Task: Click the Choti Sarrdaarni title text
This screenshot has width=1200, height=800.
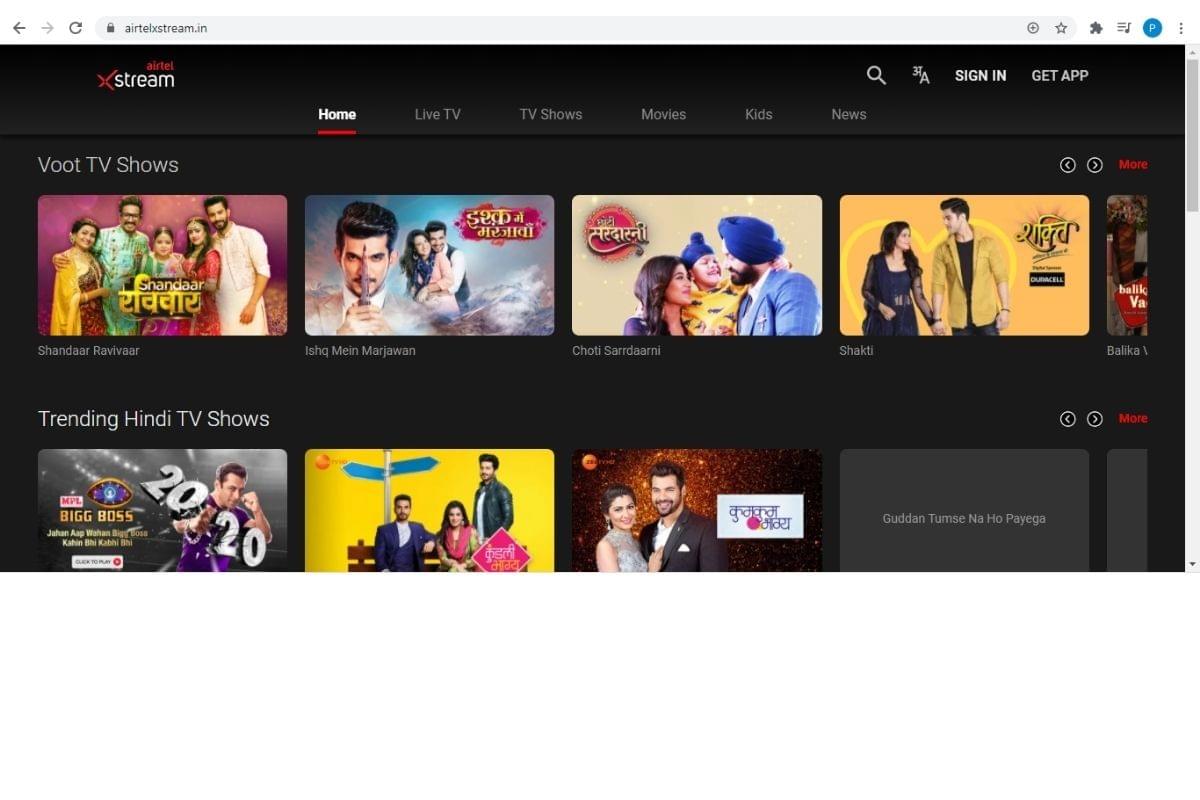Action: tap(616, 351)
